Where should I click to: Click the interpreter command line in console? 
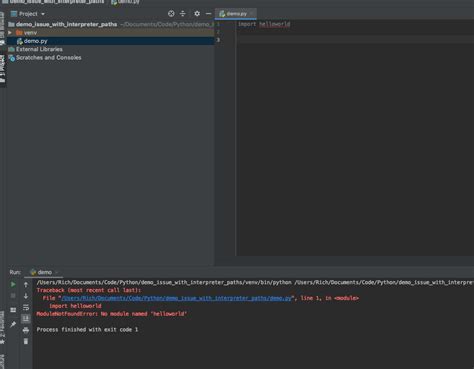click(255, 282)
